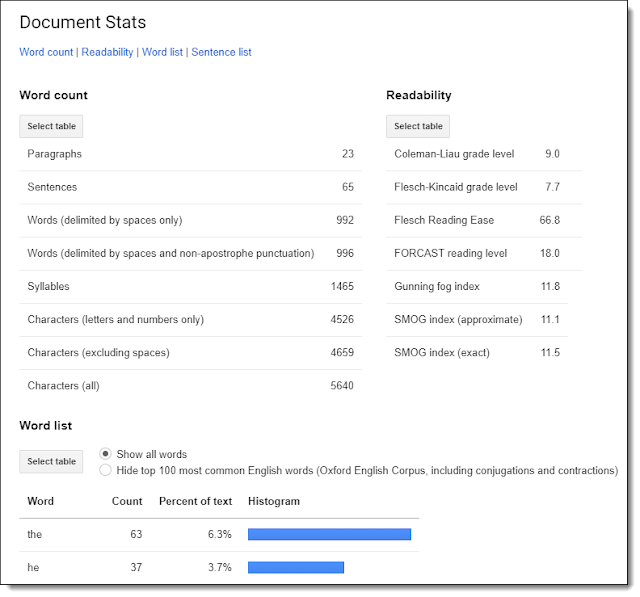Click the histogram bar for 'he'
640x597 pixels.
pos(295,567)
